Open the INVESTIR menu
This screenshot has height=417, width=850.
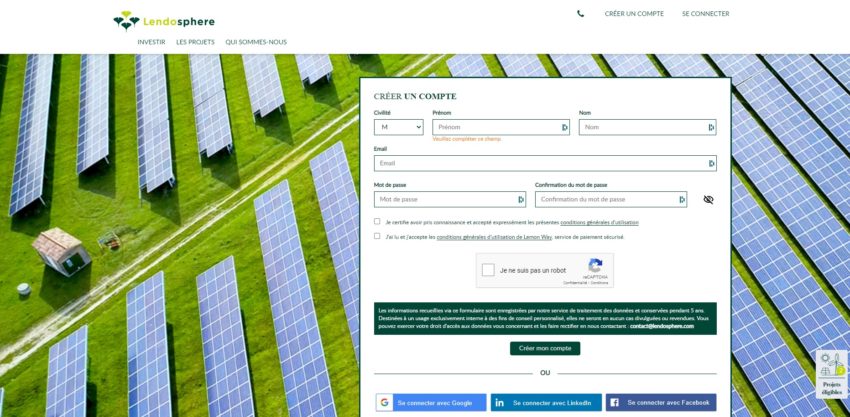tap(151, 42)
